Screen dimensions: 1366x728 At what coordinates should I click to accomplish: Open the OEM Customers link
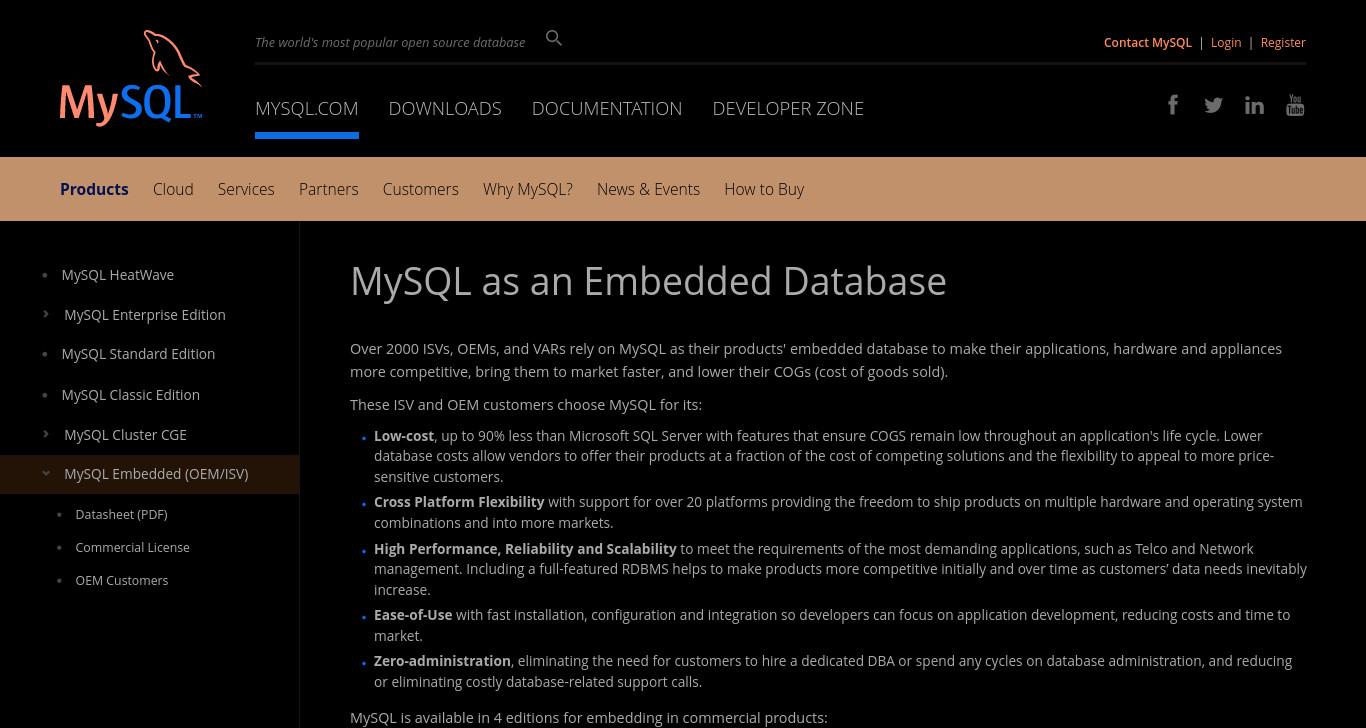click(122, 580)
